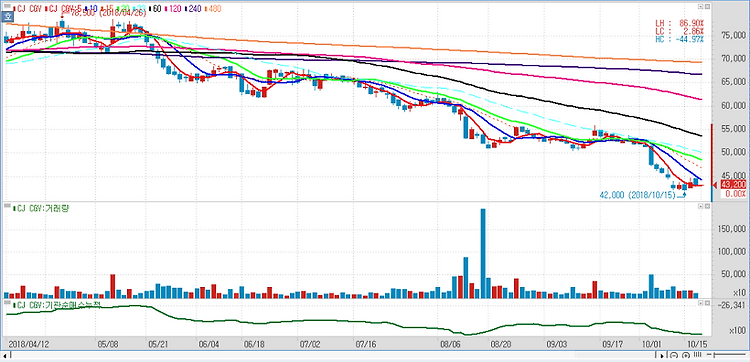Click the 150,000 volume axis label
Image resolution: width=750 pixels, height=362 pixels.
coord(732,230)
